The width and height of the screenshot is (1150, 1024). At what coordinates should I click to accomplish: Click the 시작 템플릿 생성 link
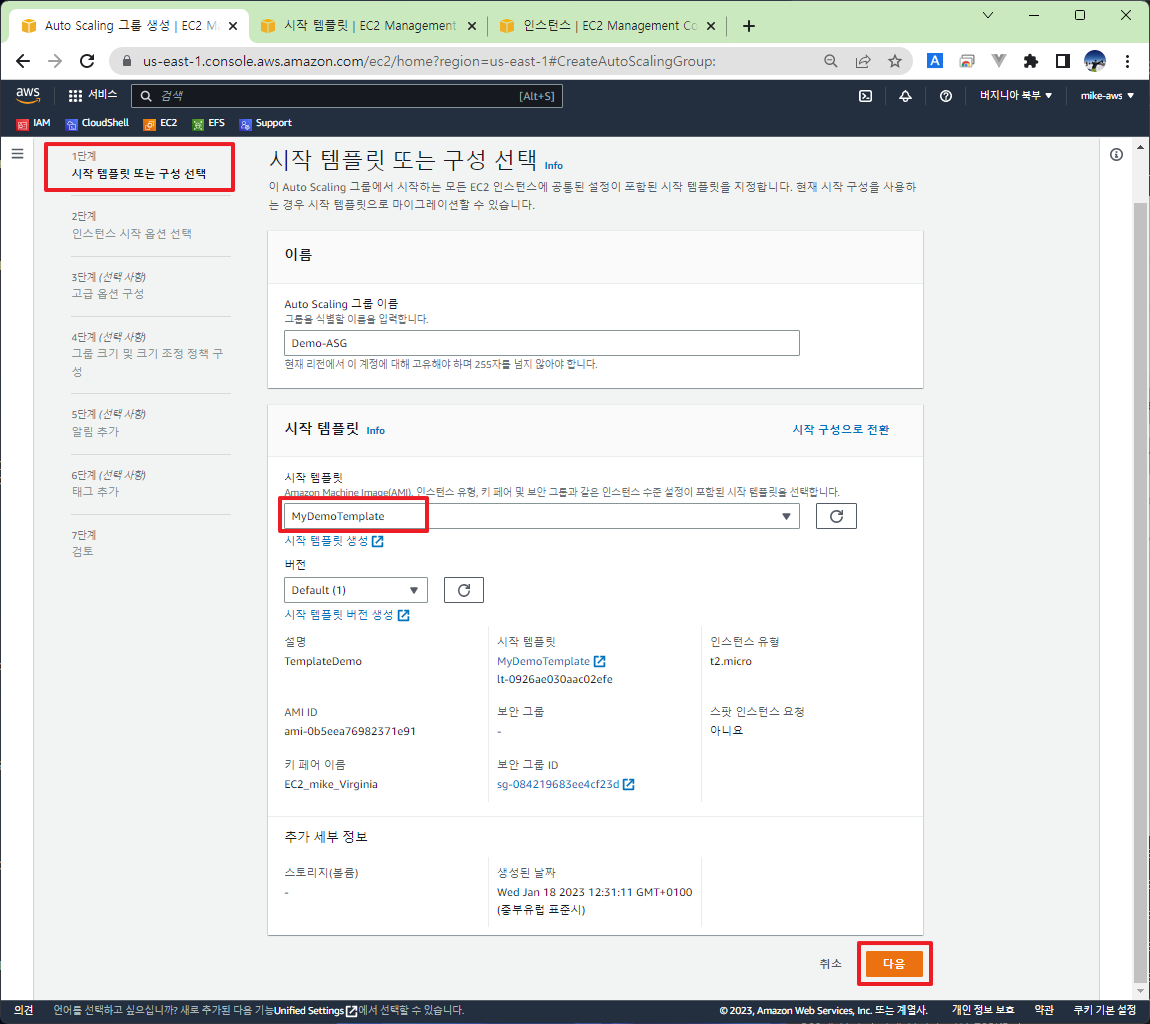(334, 541)
